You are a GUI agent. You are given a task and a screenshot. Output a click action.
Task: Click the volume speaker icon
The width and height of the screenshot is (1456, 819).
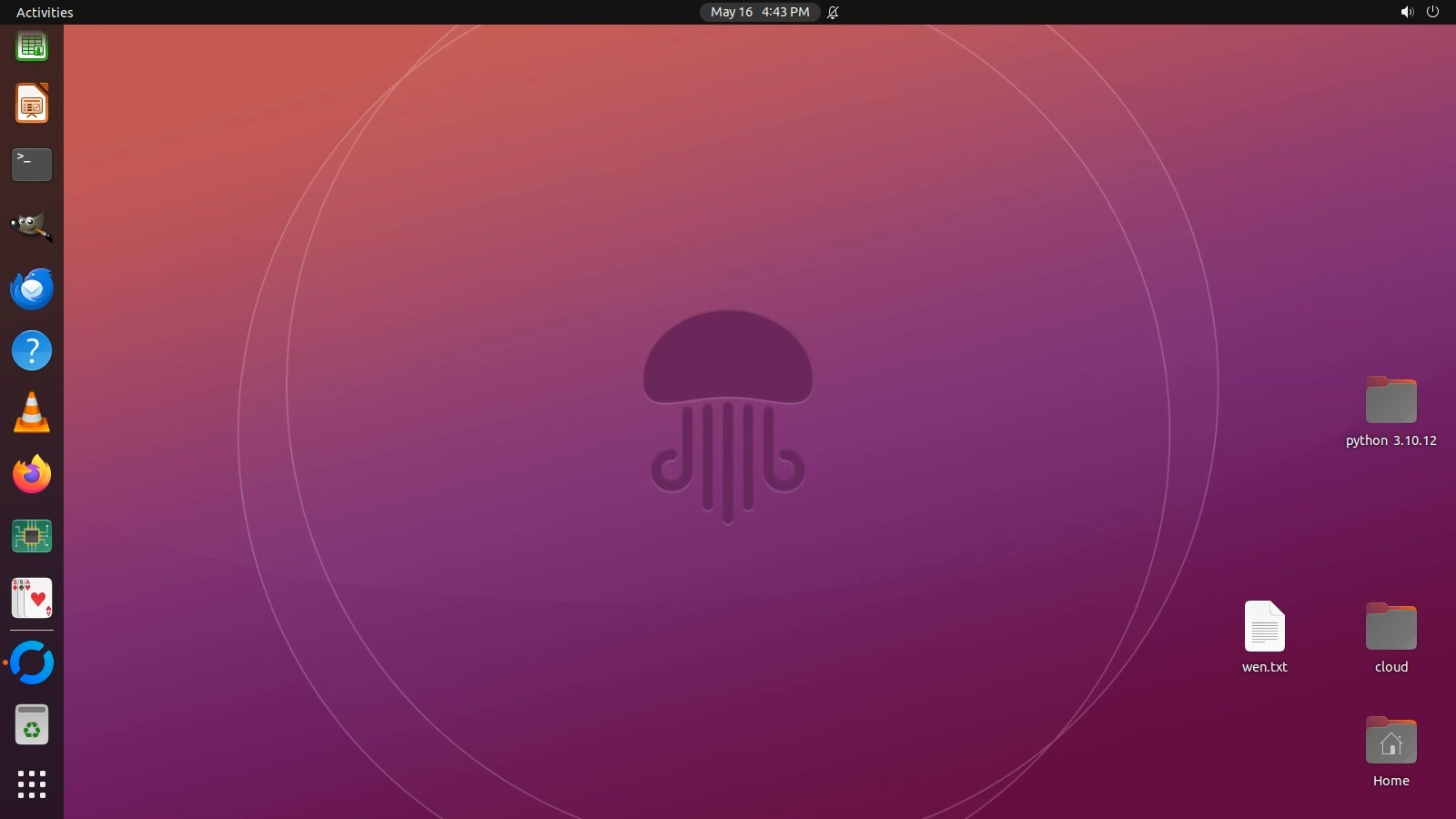pyautogui.click(x=1407, y=12)
